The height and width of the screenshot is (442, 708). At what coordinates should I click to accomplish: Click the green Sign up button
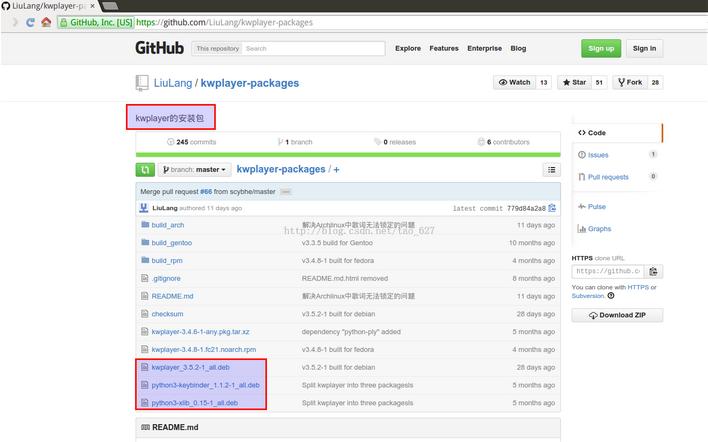601,48
